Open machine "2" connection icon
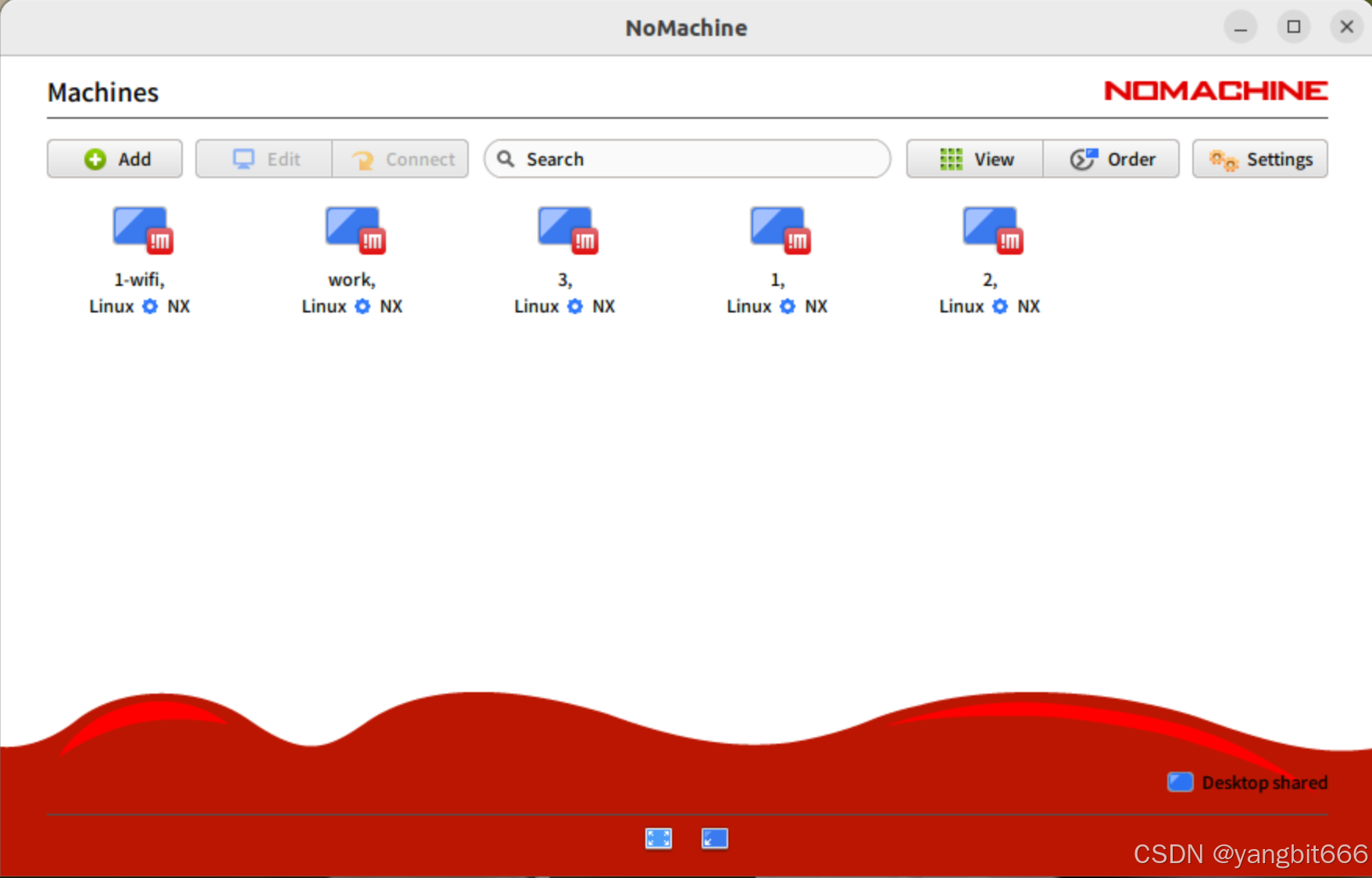The height and width of the screenshot is (878, 1372). [991, 229]
